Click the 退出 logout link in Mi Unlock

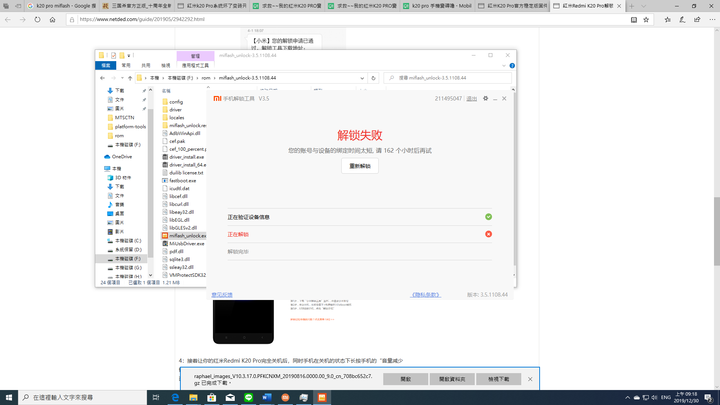pos(472,99)
